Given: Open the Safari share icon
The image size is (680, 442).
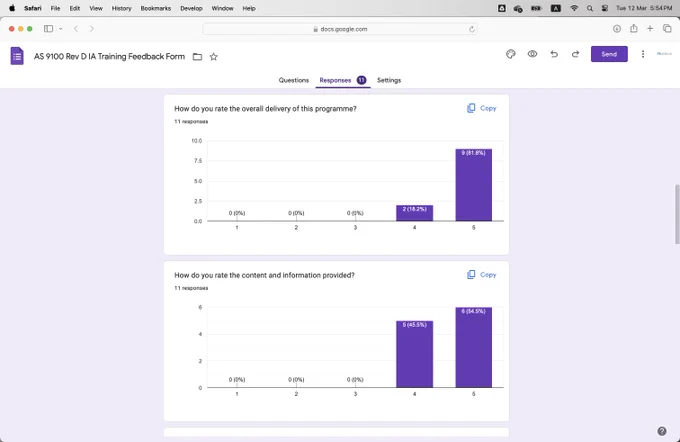Looking at the screenshot, I should (x=634, y=29).
